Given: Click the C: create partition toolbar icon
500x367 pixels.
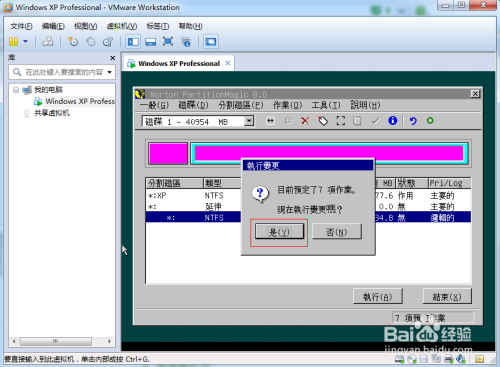Looking at the screenshot, I should click(288, 121).
